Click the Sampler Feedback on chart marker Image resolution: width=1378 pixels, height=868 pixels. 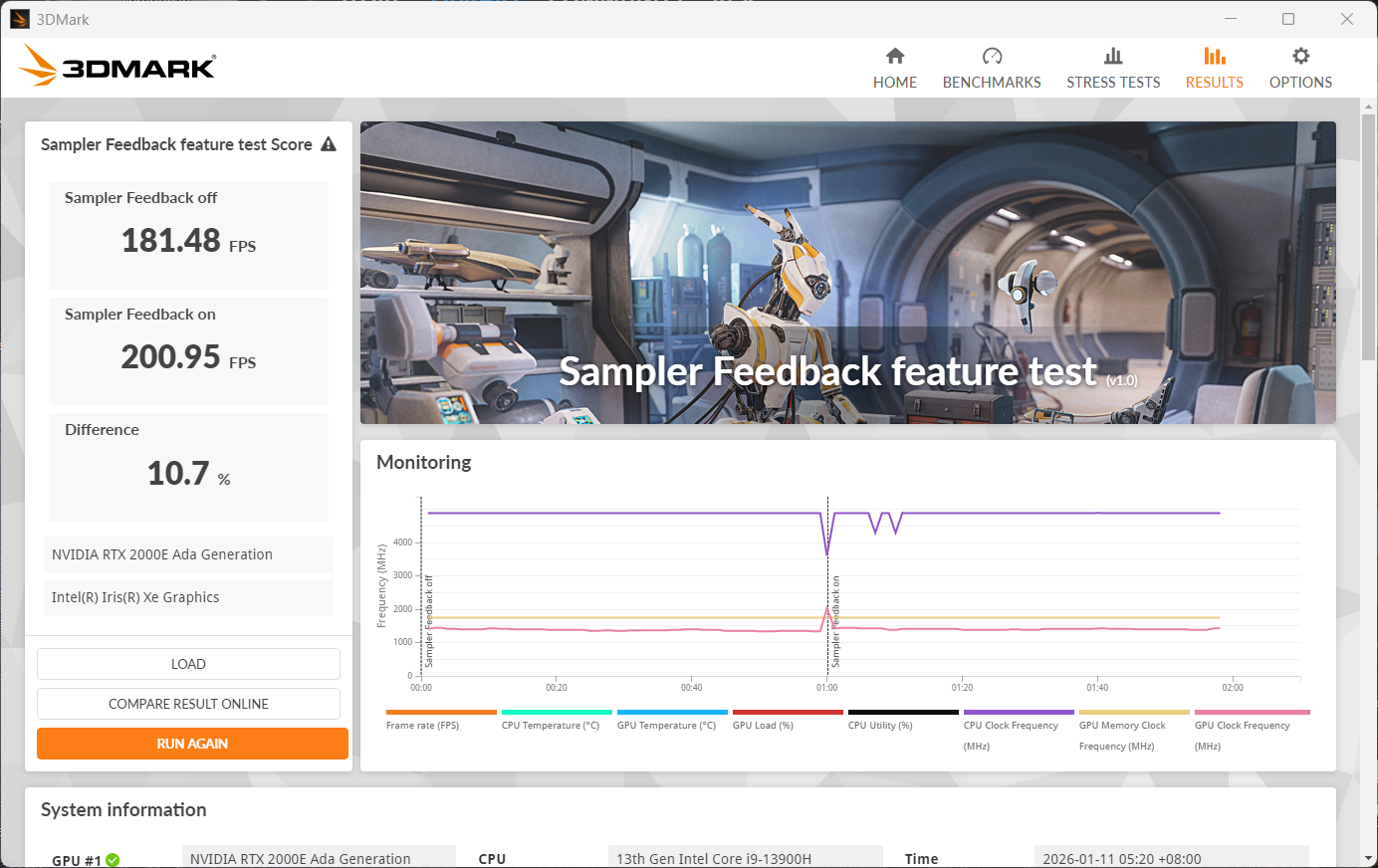(x=835, y=622)
